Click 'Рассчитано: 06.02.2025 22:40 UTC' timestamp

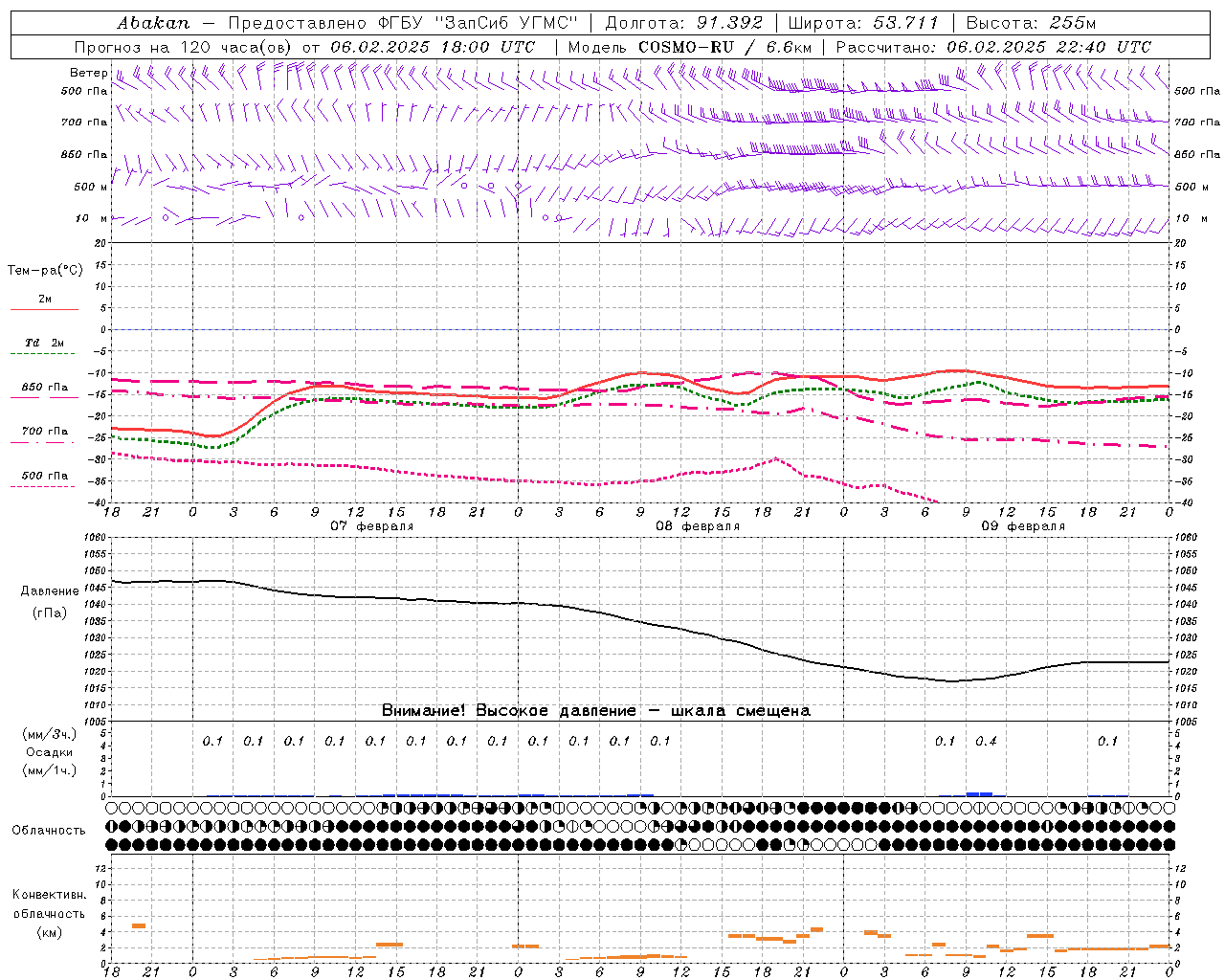993,47
